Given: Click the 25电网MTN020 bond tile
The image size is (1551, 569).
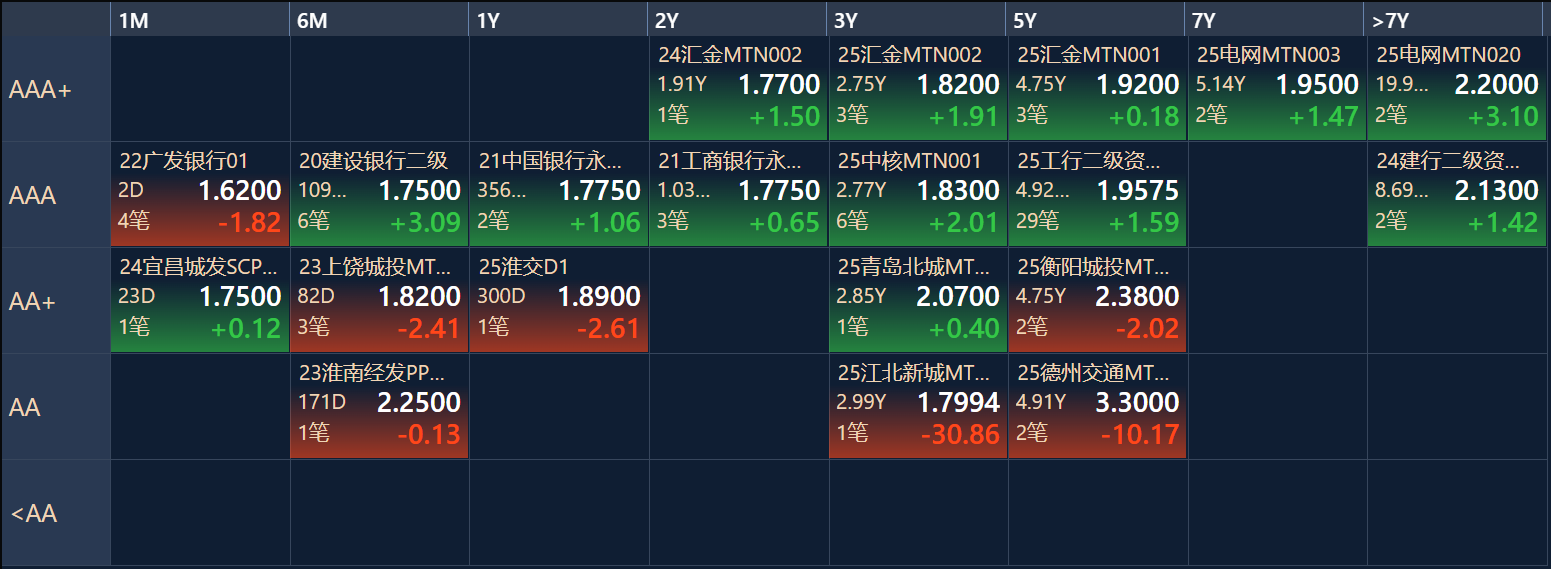Looking at the screenshot, I should [x=1456, y=88].
